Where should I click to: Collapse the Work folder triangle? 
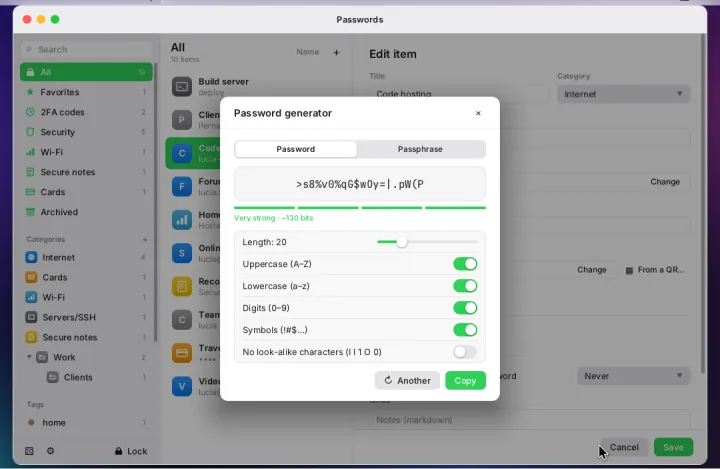pyautogui.click(x=29, y=357)
